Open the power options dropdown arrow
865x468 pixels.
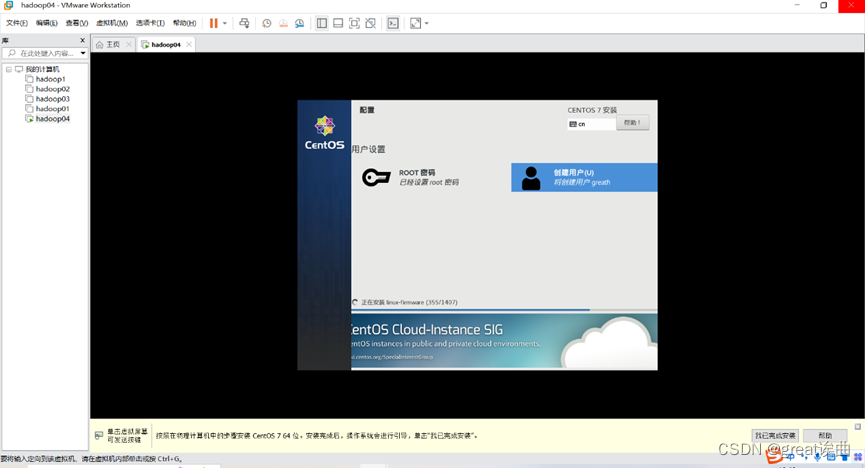click(225, 23)
